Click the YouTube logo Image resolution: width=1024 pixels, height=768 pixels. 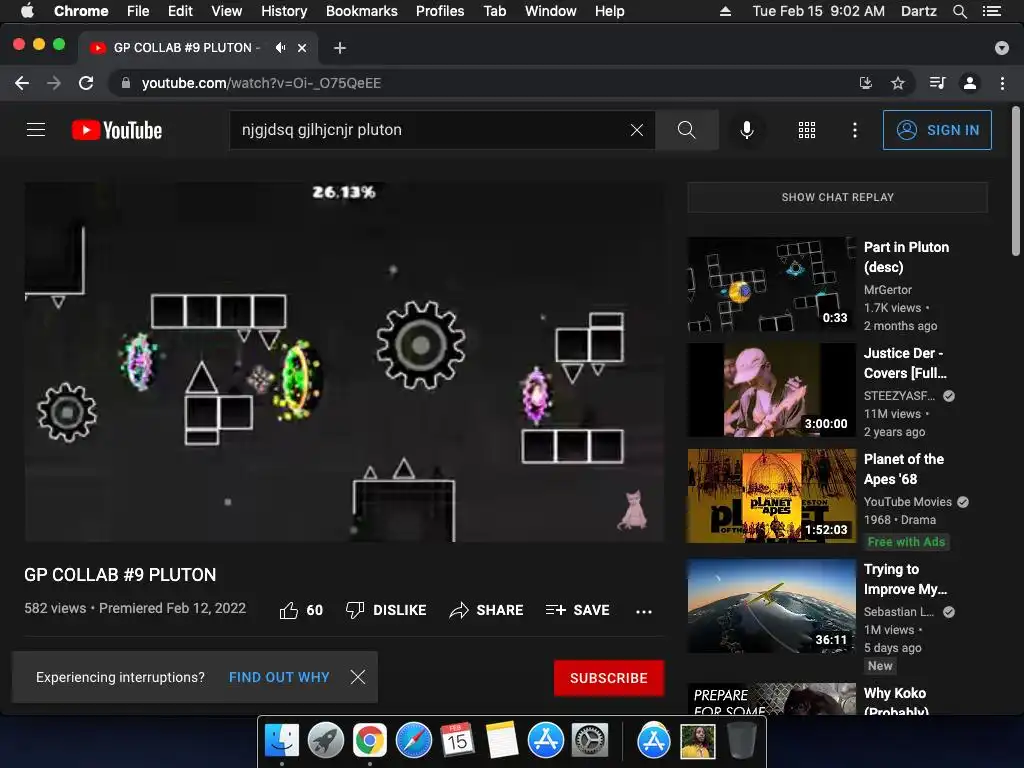(117, 130)
